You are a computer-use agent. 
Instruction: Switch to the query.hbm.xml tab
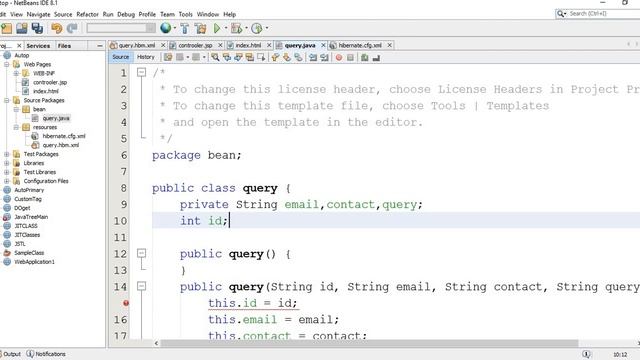[x=136, y=45]
